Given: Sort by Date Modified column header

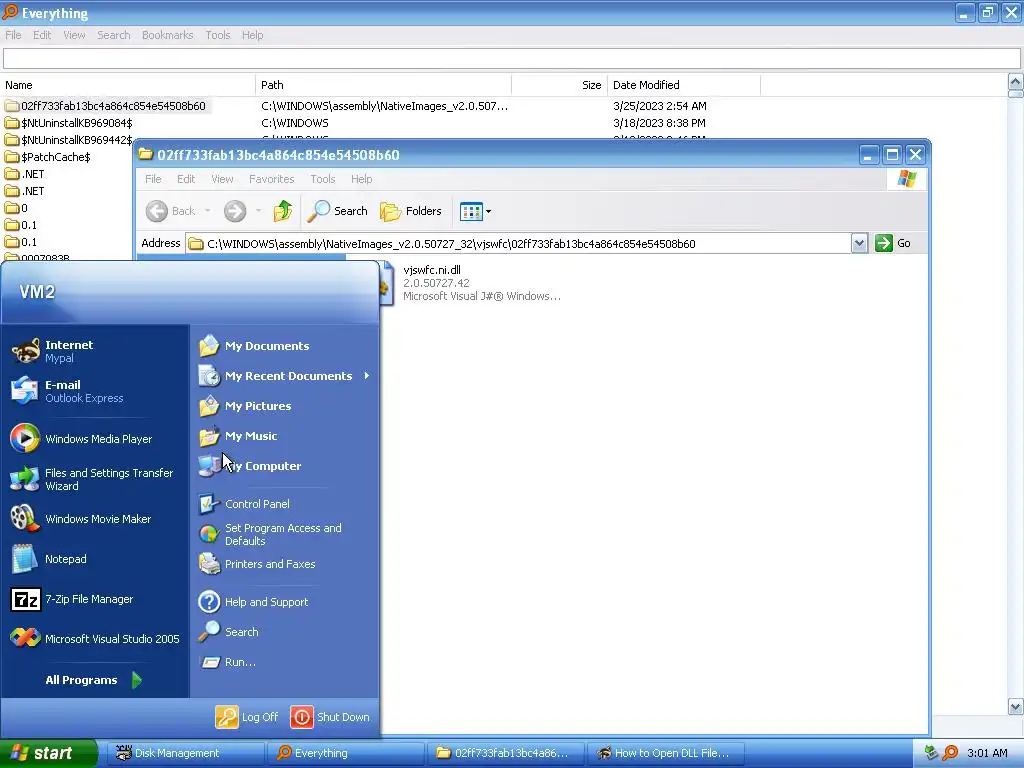Looking at the screenshot, I should point(684,85).
